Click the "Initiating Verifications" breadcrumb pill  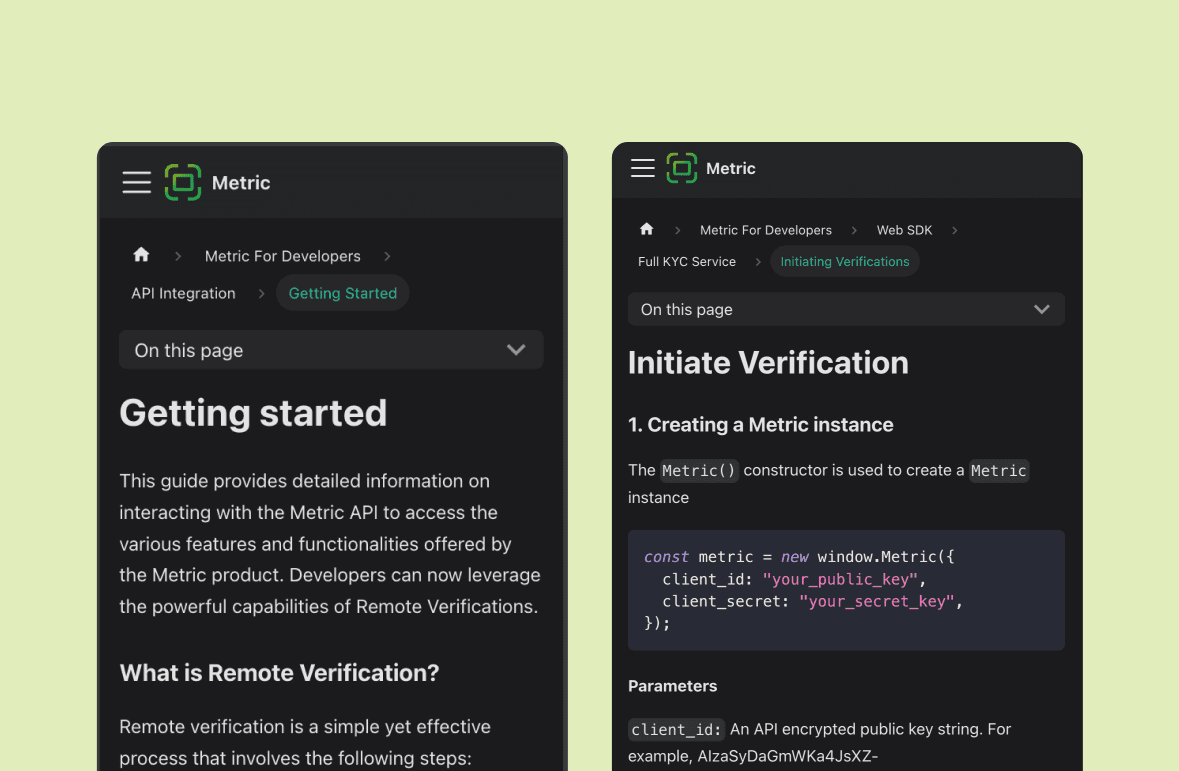tap(844, 261)
